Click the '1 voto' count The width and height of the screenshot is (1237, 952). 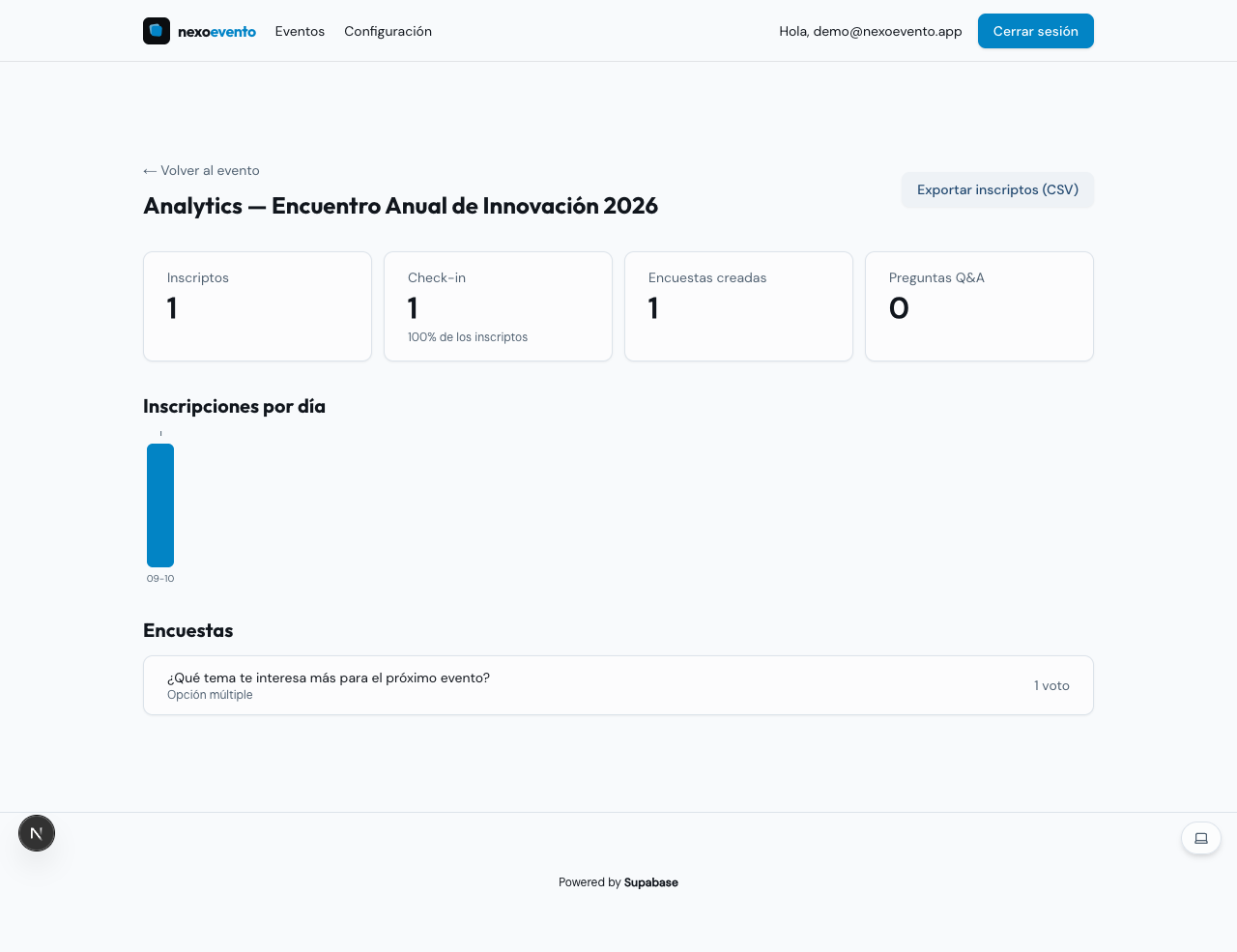coord(1051,685)
